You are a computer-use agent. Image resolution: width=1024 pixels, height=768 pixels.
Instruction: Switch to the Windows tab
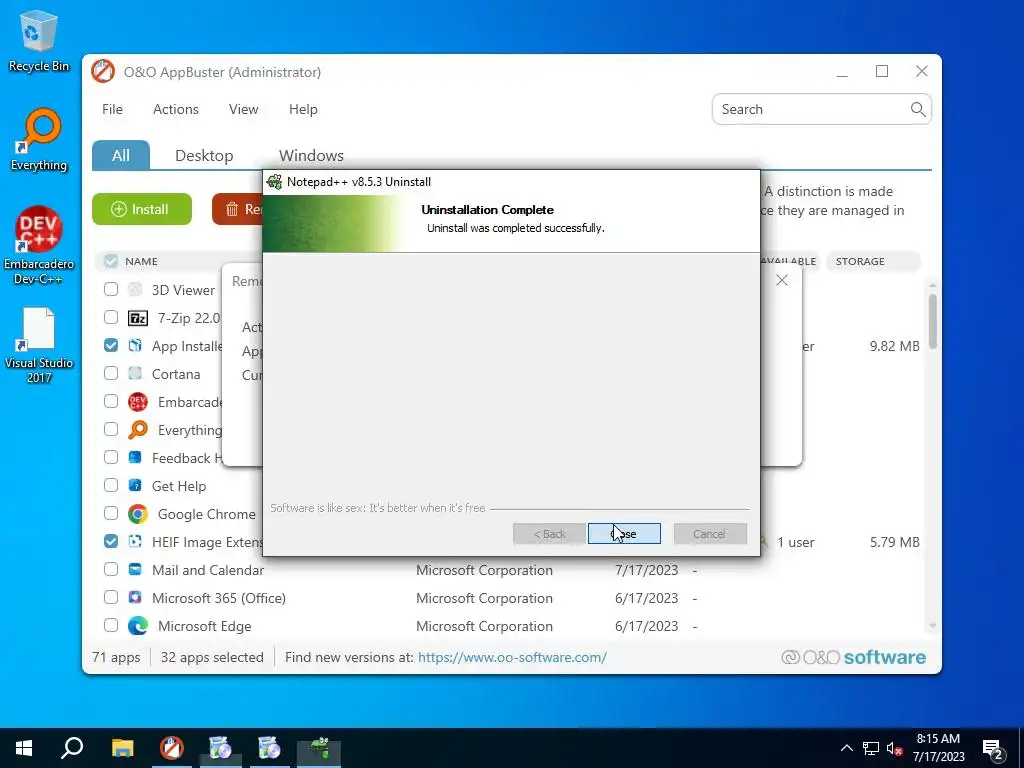point(311,155)
